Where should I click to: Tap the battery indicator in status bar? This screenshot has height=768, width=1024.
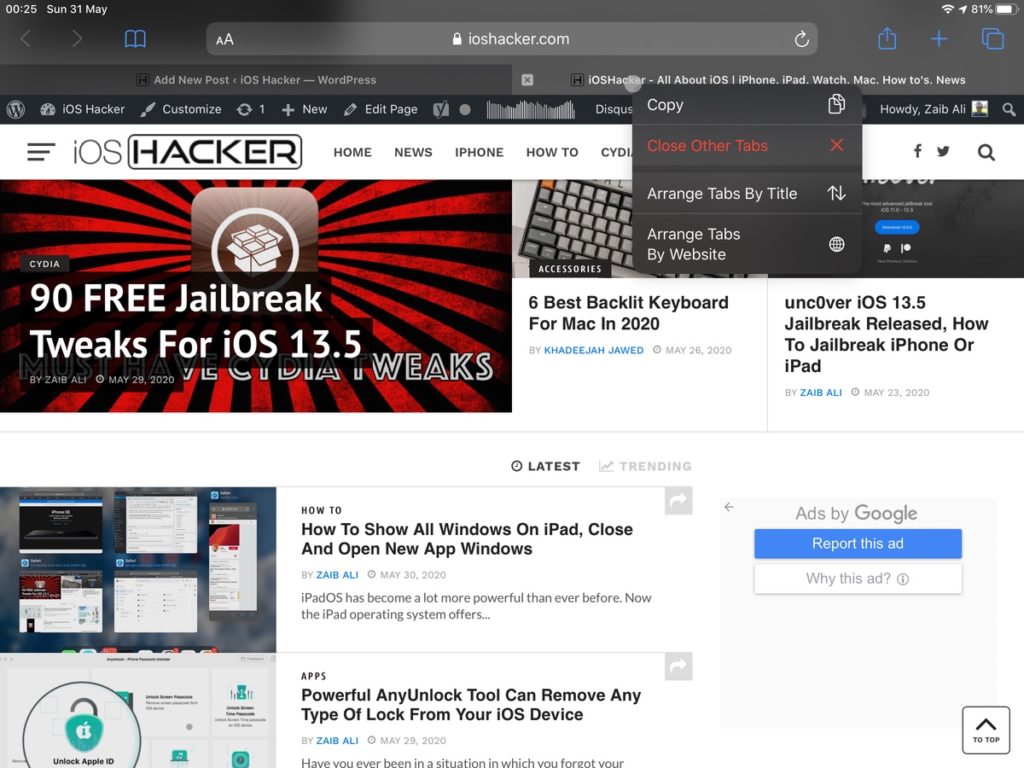(1006, 9)
